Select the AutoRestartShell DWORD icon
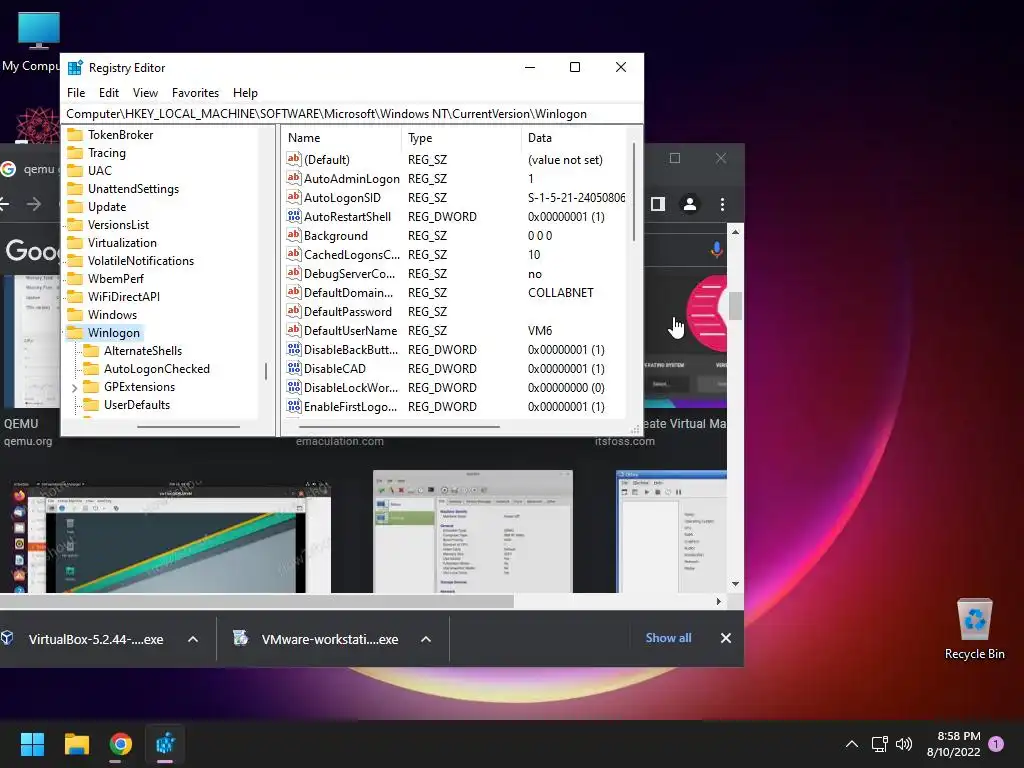 (x=294, y=216)
